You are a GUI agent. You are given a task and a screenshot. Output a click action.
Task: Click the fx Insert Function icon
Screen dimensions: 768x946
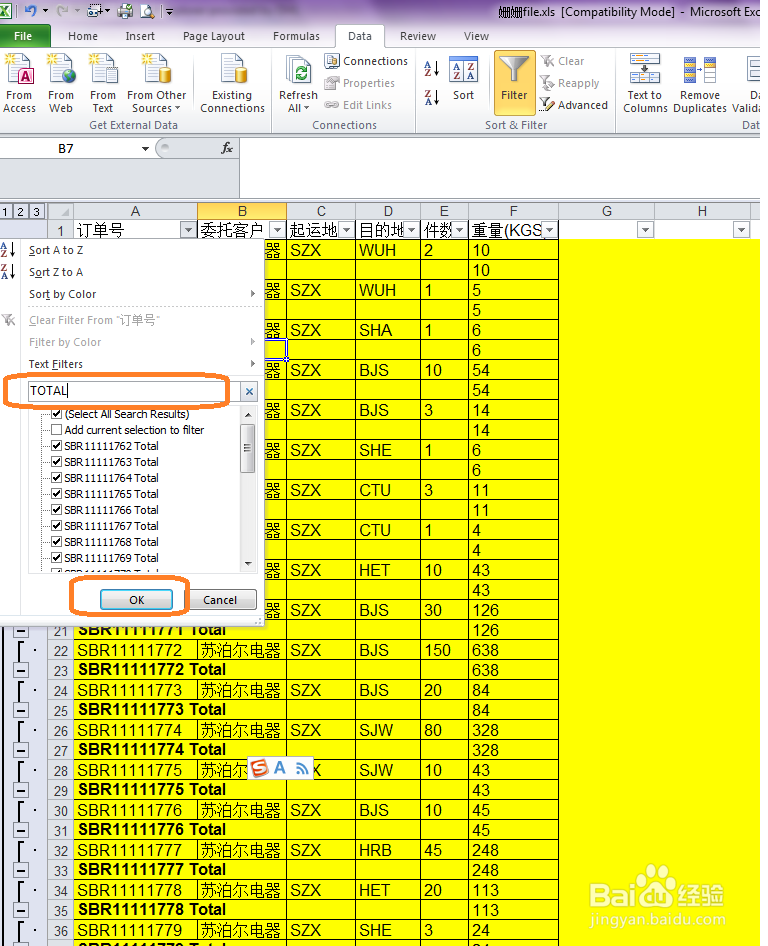click(x=227, y=148)
